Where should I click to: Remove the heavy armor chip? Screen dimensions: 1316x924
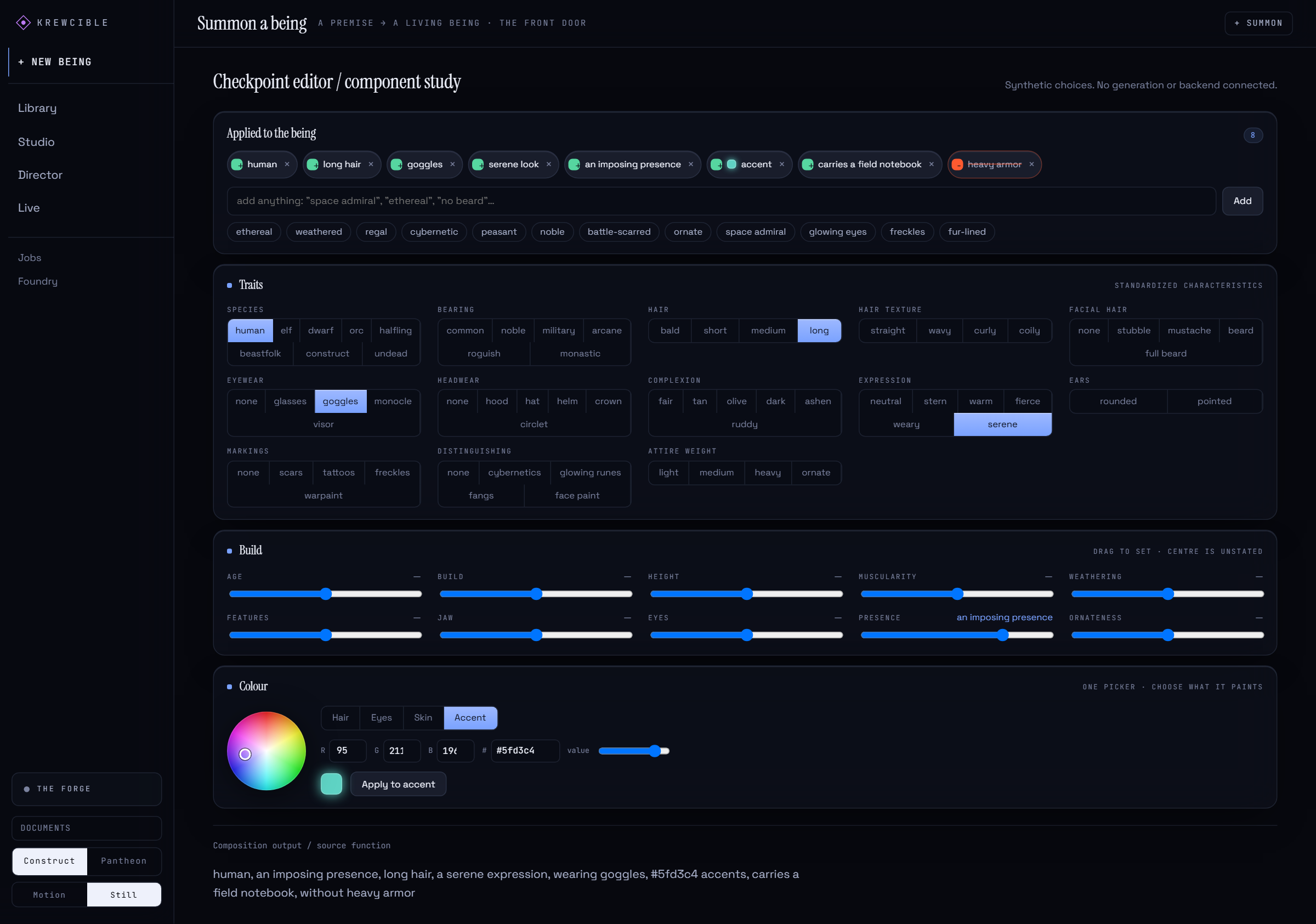(1032, 165)
